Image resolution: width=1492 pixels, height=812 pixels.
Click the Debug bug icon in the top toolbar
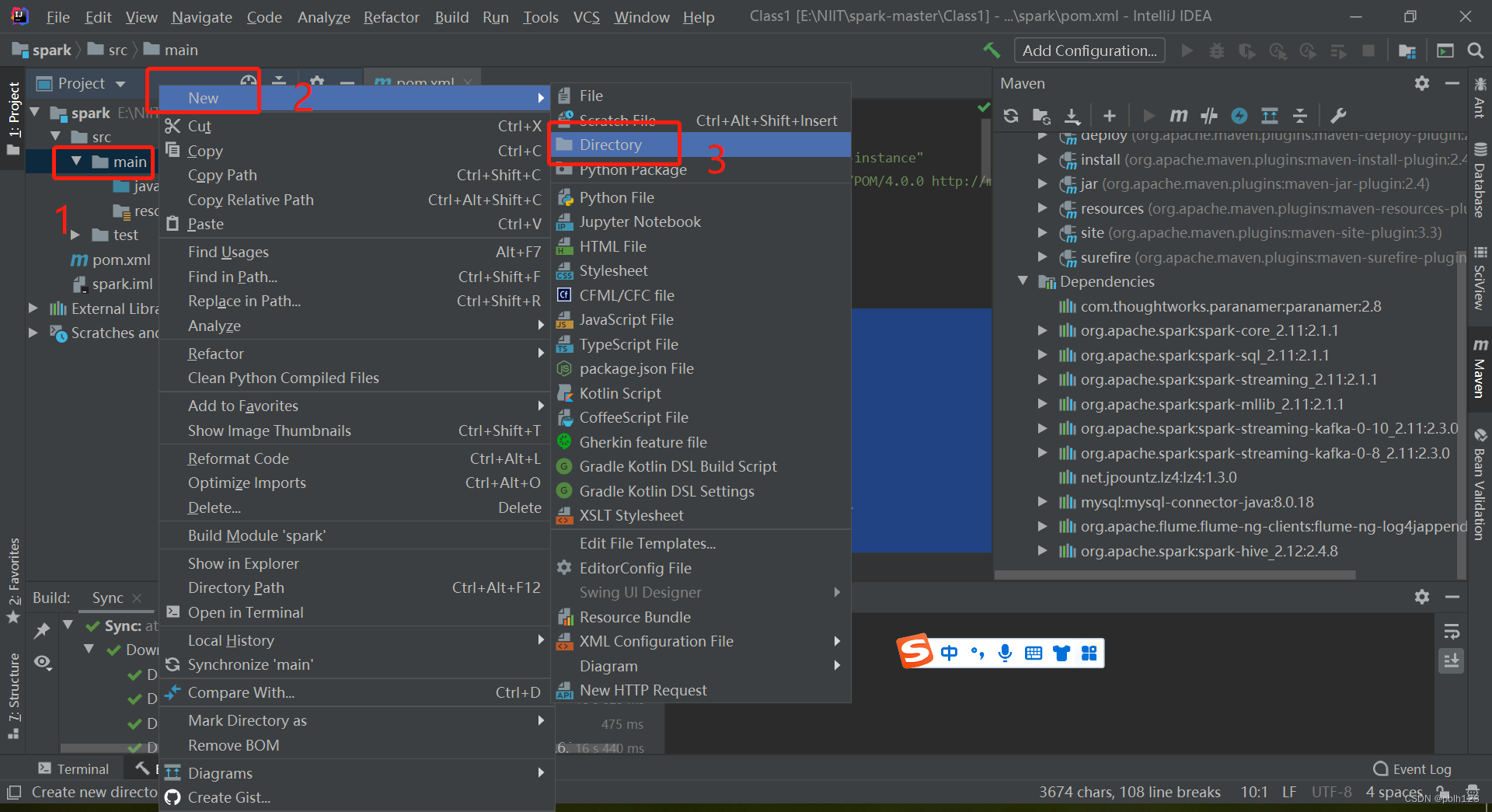coord(1217,51)
